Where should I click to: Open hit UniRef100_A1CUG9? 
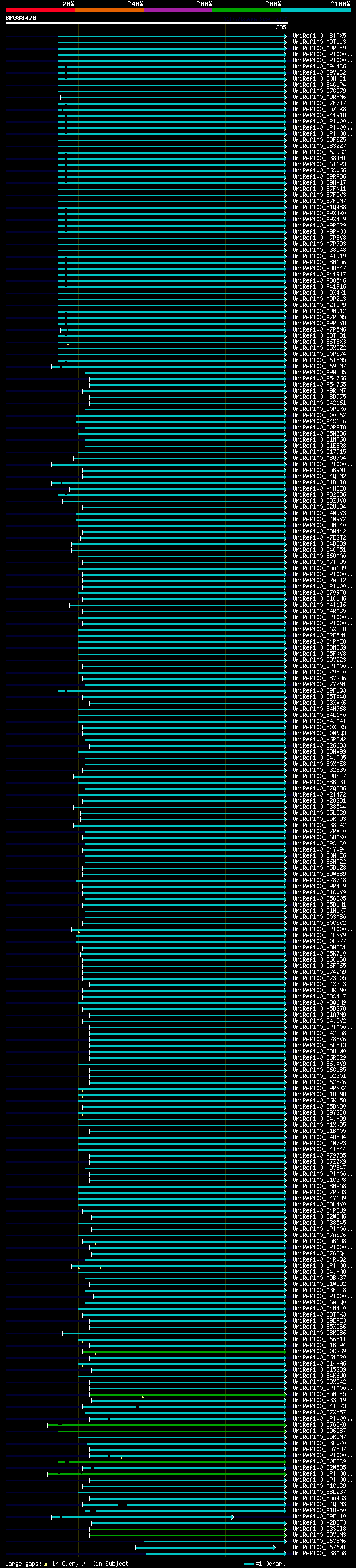pyautogui.click(x=319, y=1486)
